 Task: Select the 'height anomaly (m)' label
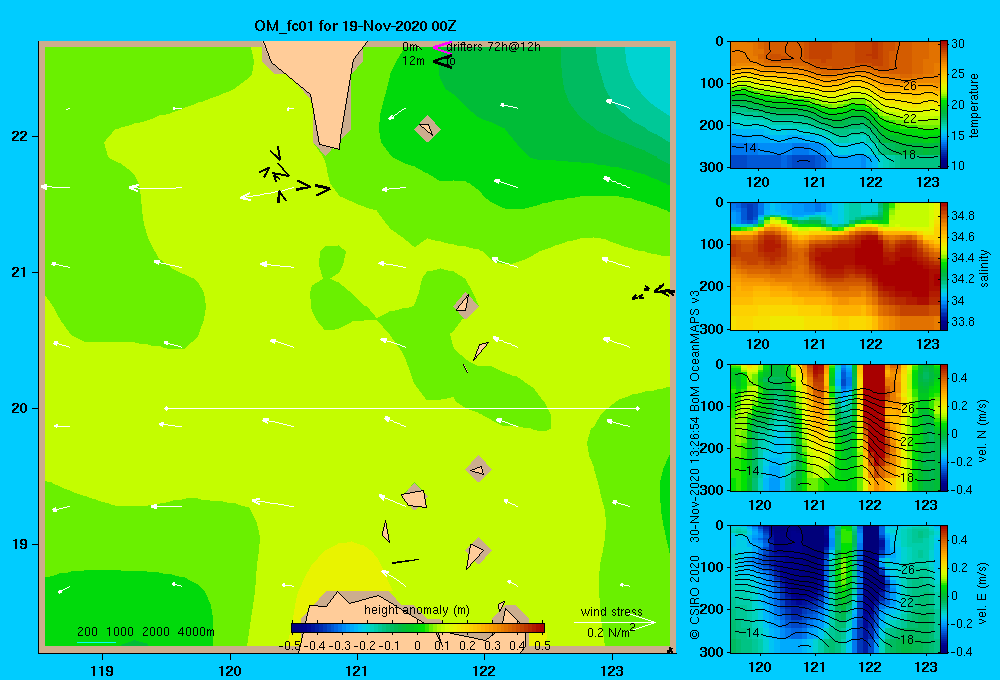(416, 610)
